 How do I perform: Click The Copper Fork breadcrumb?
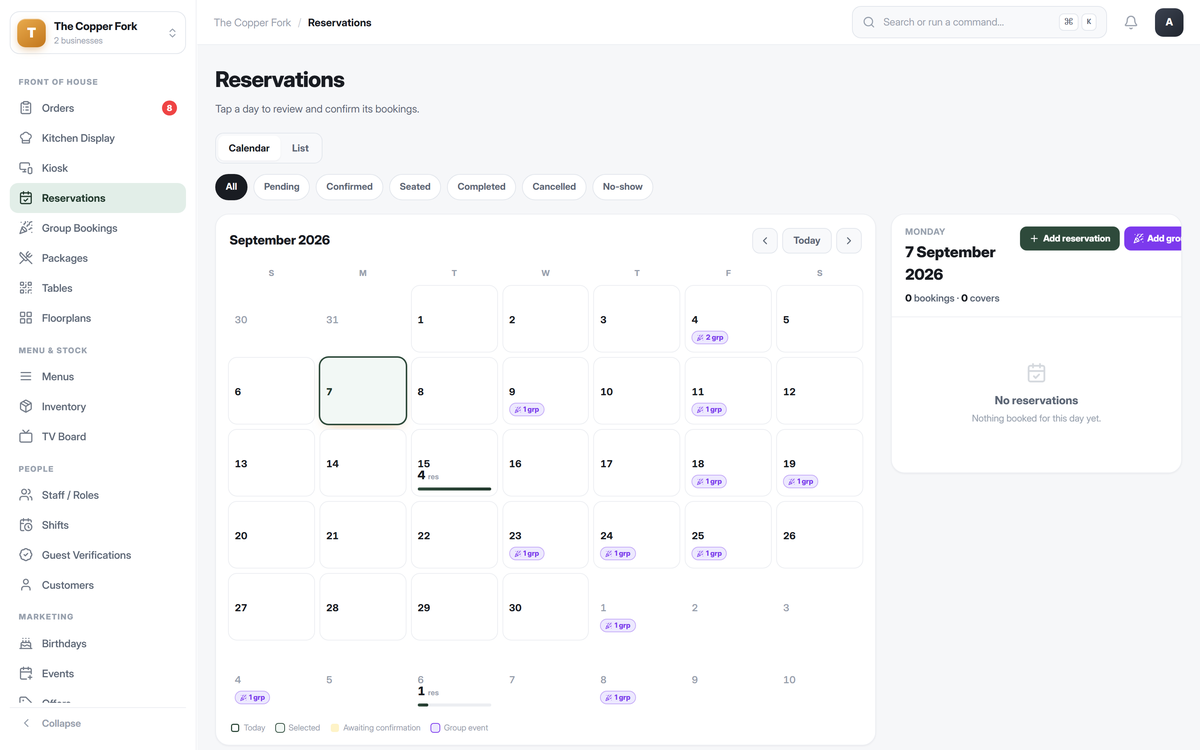coord(252,22)
